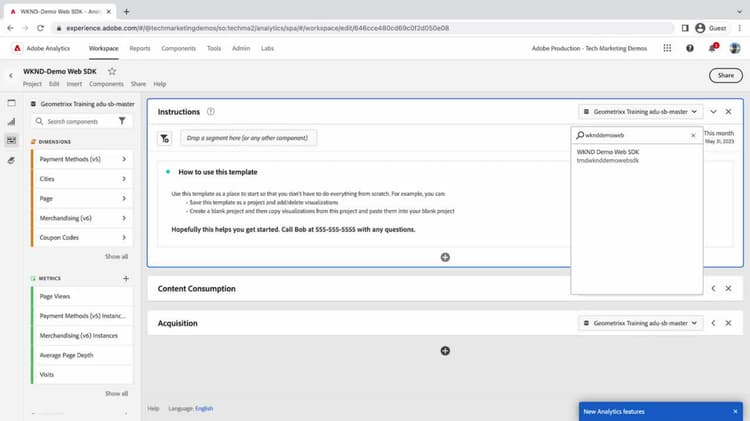
Task: Expand Cities dimension arrow
Action: coord(124,178)
